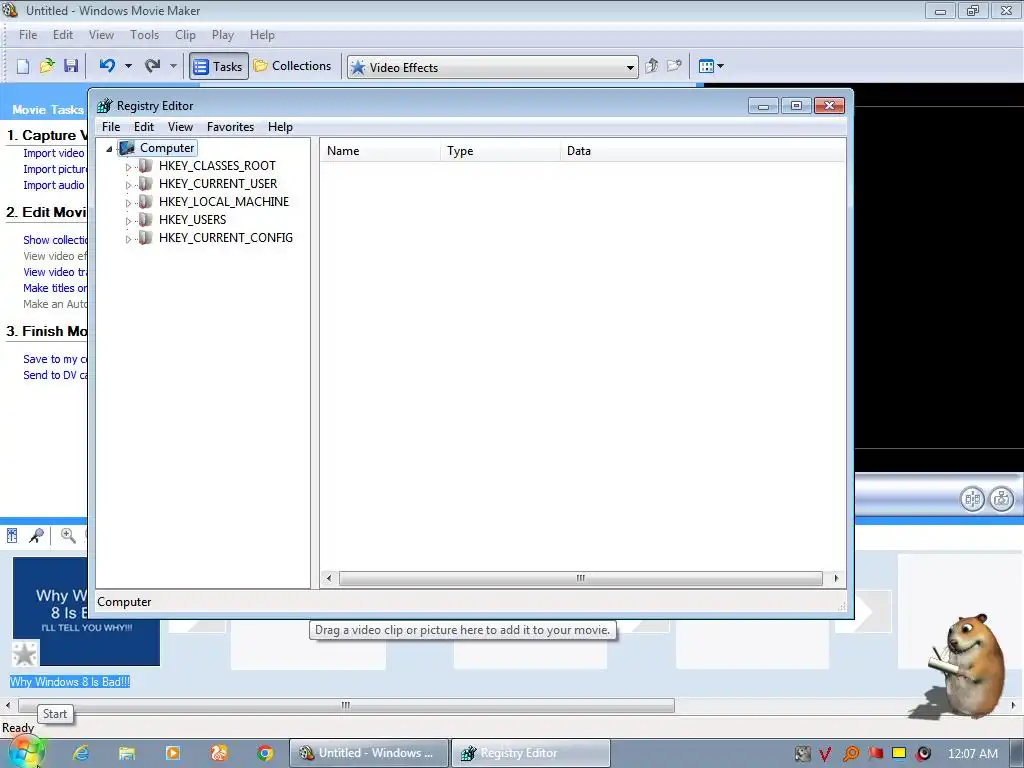
Task: Open Movie Maker Play menu
Action: click(x=223, y=35)
